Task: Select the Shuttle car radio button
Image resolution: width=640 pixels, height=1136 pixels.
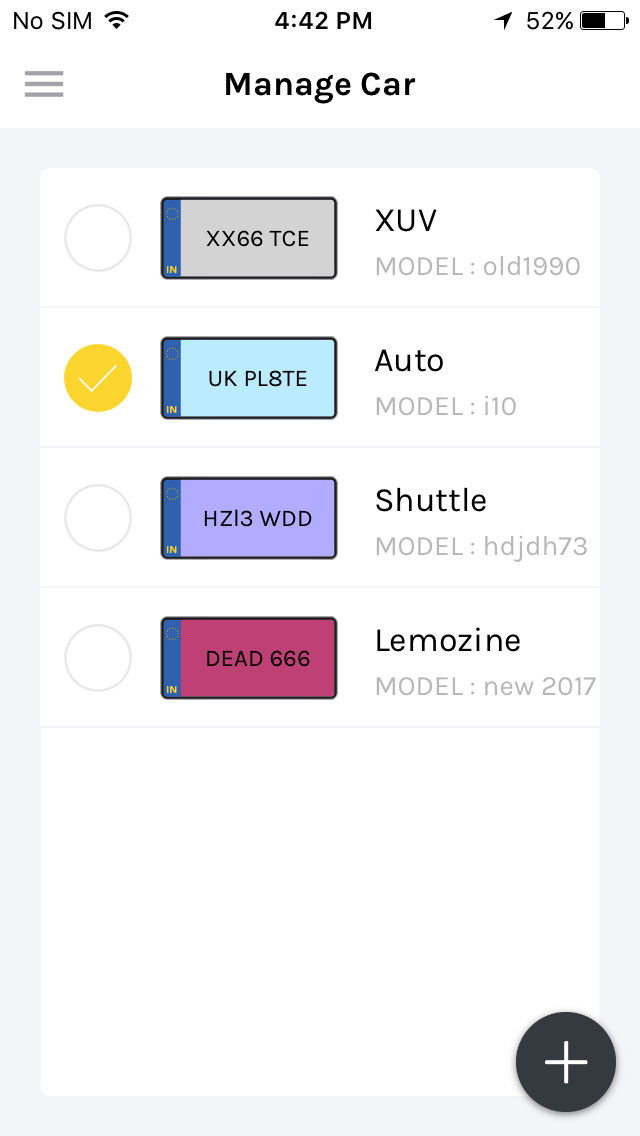Action: pyautogui.click(x=98, y=518)
